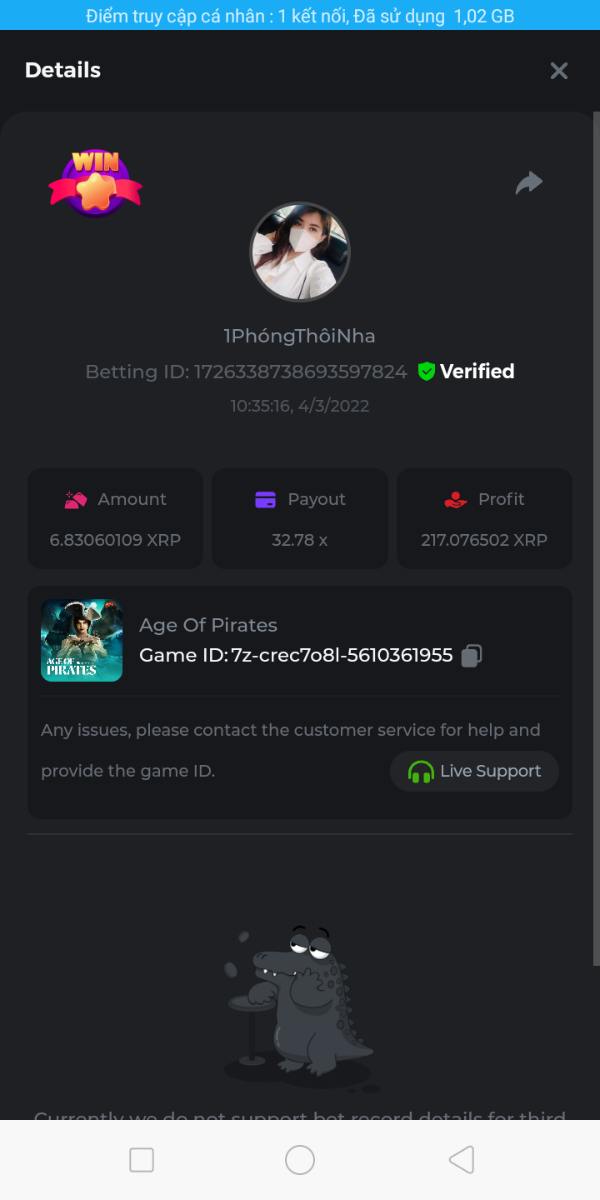Tap the WIN star badge
The image size is (600, 1200).
click(96, 183)
